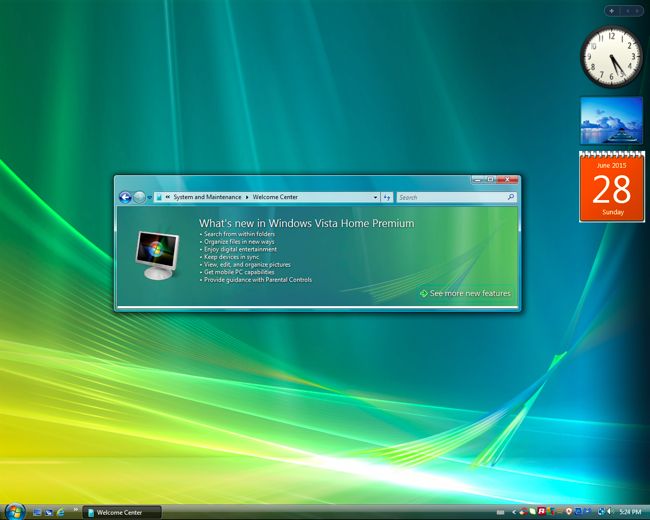
Task: Click the Refresh button beside the address bar
Action: tap(387, 197)
